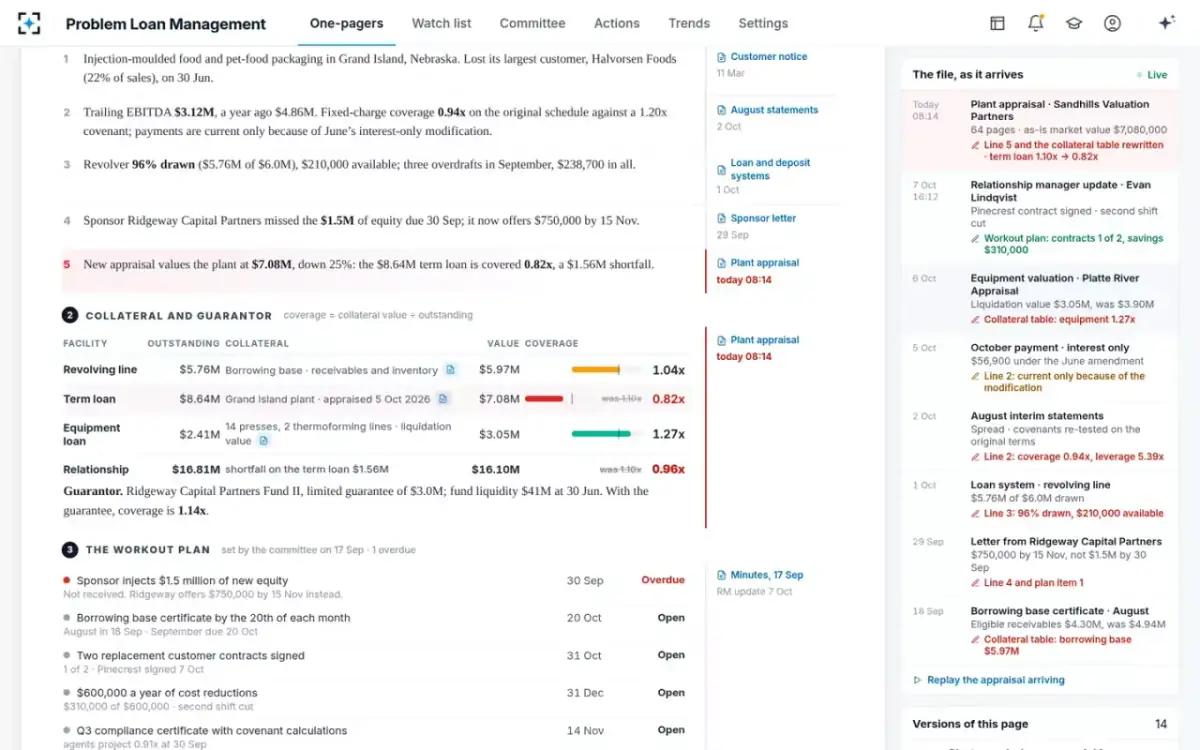Click the Term loan 0.82x coverage value
Screen dimensions: 1200x750
click(x=668, y=399)
